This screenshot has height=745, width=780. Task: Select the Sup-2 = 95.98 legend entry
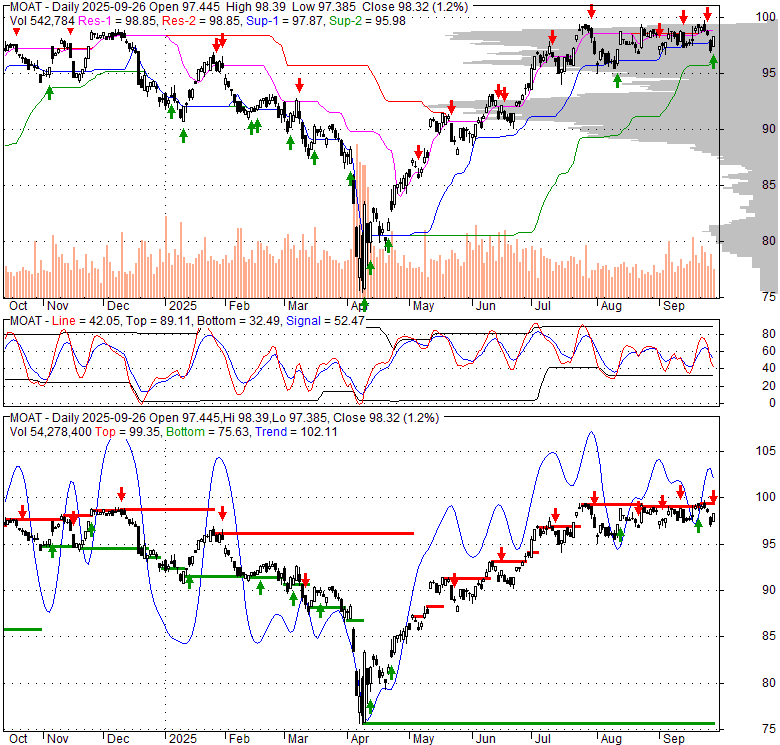(x=367, y=21)
